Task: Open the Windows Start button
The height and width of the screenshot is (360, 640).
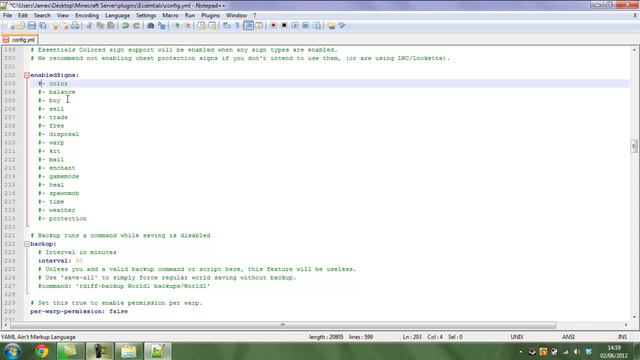Action: pos(12,351)
